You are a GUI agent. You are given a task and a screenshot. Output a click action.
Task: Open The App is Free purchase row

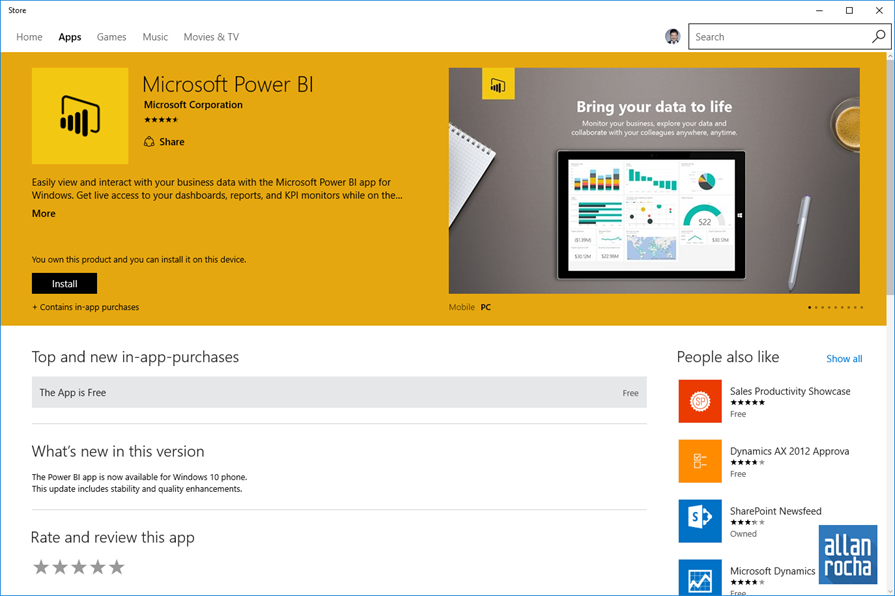(339, 392)
